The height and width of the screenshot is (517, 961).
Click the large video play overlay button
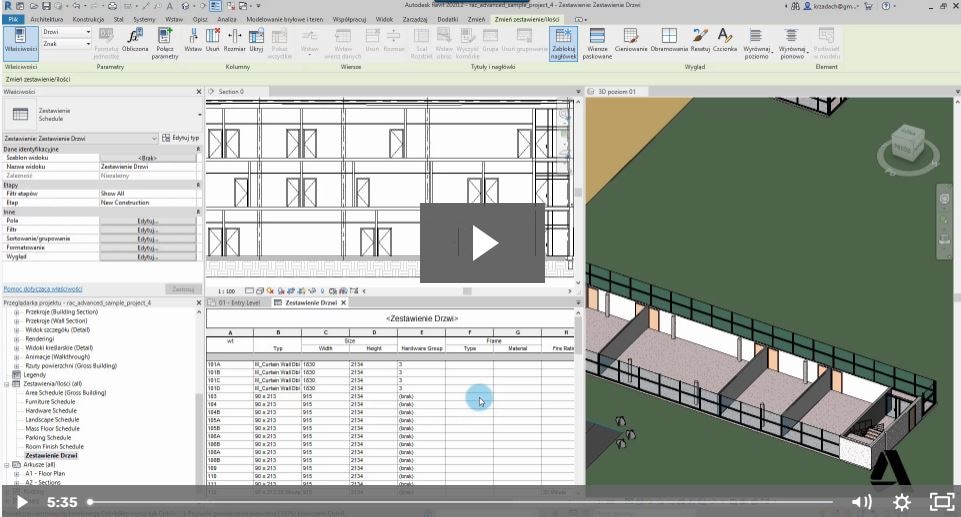click(482, 243)
